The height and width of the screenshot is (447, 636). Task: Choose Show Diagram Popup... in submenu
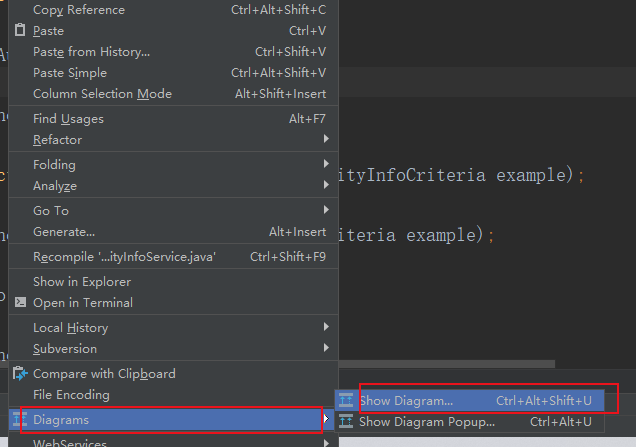[470, 422]
